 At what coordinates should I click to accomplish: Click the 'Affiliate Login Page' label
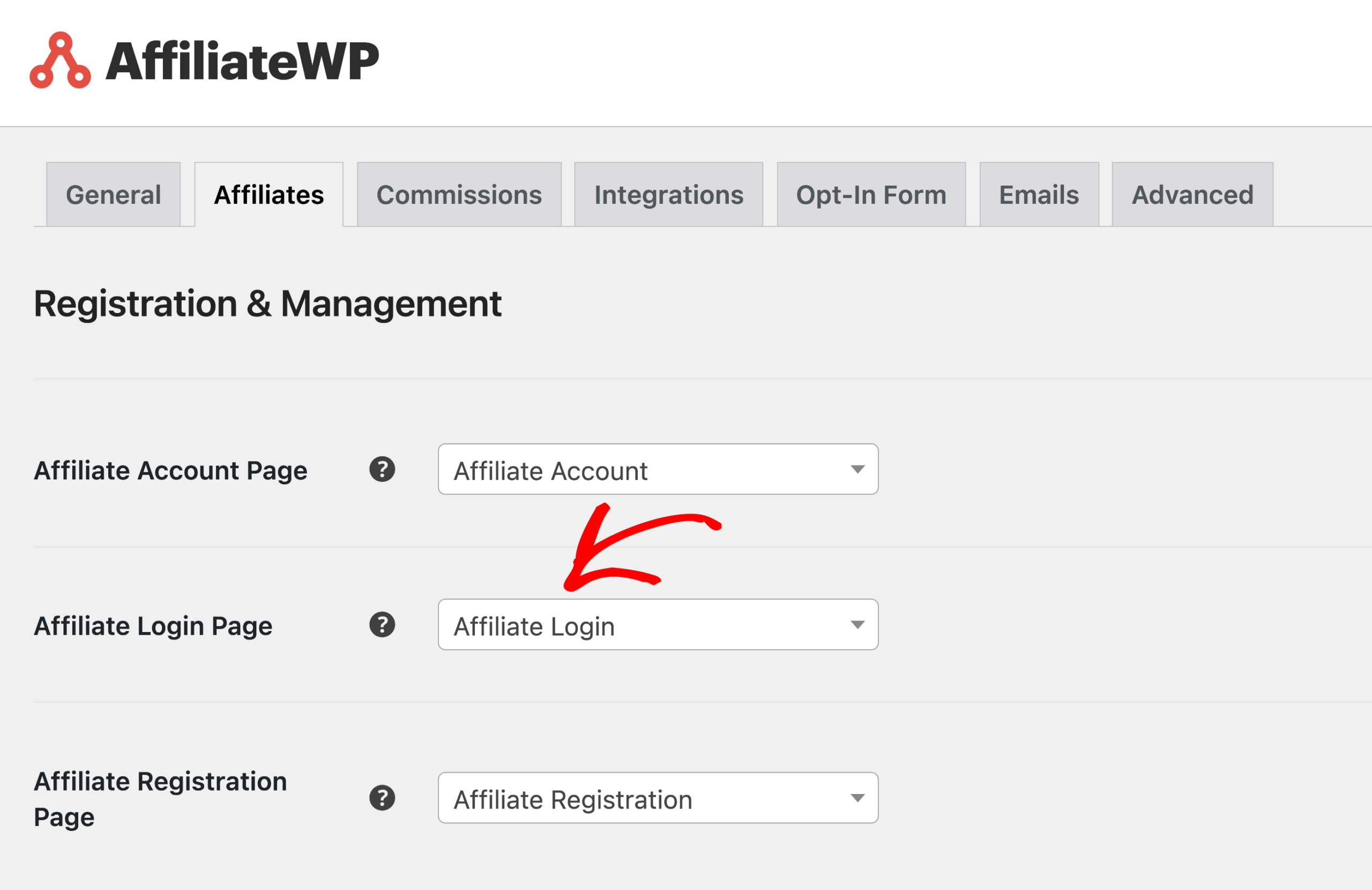[153, 626]
